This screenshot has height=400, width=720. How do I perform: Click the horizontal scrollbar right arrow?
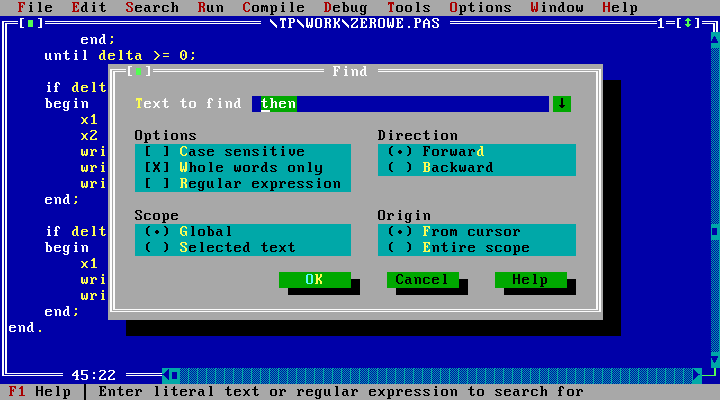coord(697,375)
